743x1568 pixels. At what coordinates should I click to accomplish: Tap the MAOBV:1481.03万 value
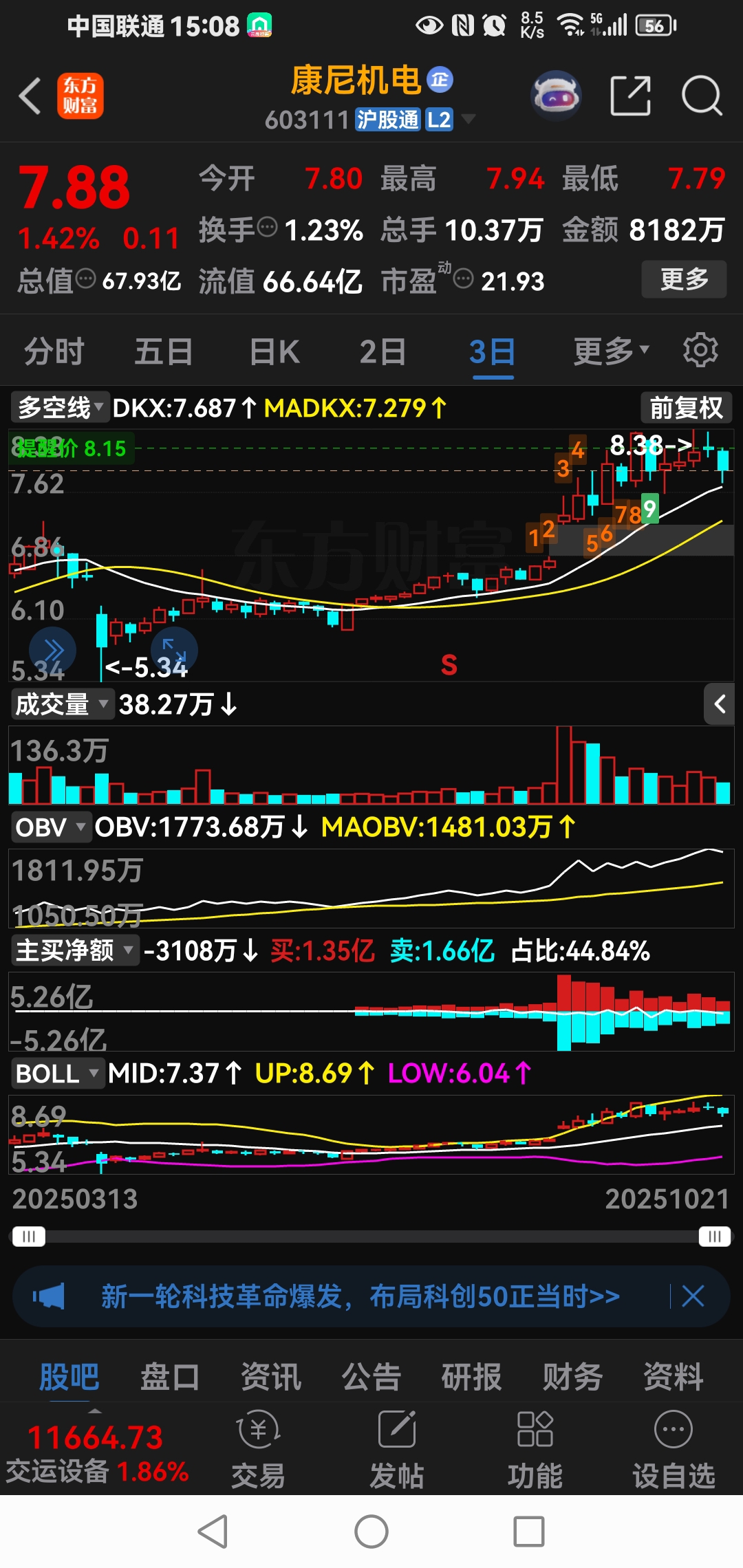pyautogui.click(x=448, y=827)
